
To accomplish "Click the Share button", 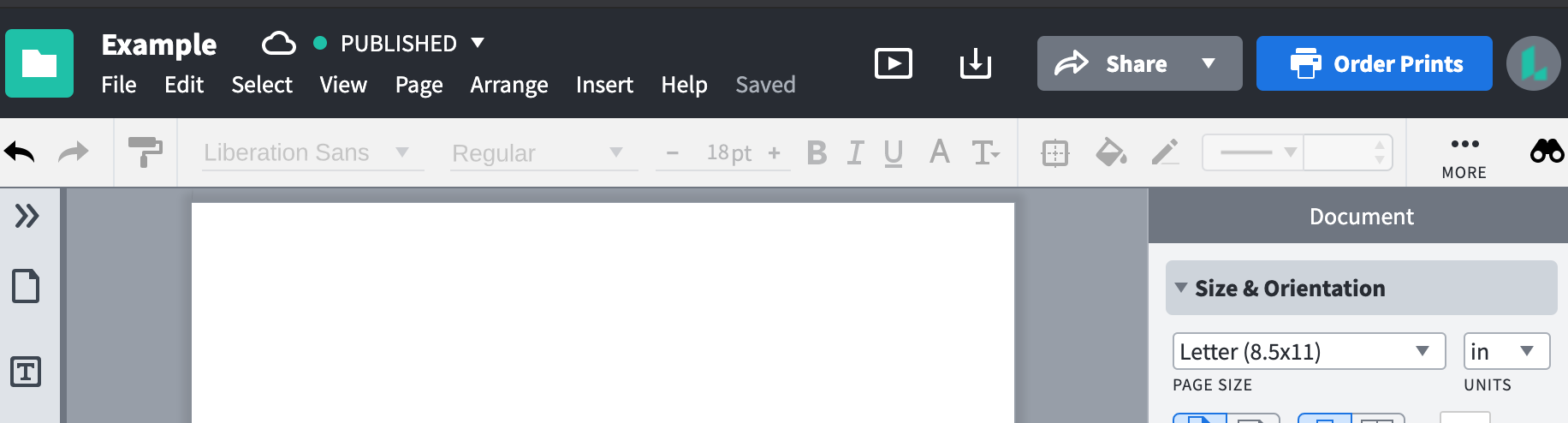I will click(1113, 63).
